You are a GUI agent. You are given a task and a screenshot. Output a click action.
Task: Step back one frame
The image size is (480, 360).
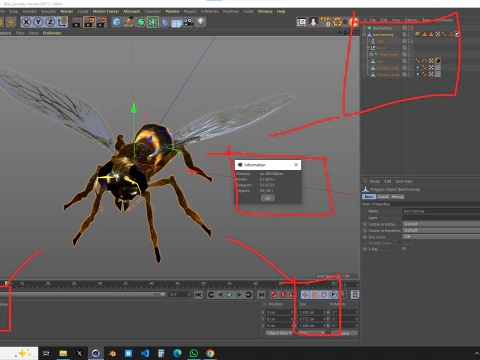point(220,295)
